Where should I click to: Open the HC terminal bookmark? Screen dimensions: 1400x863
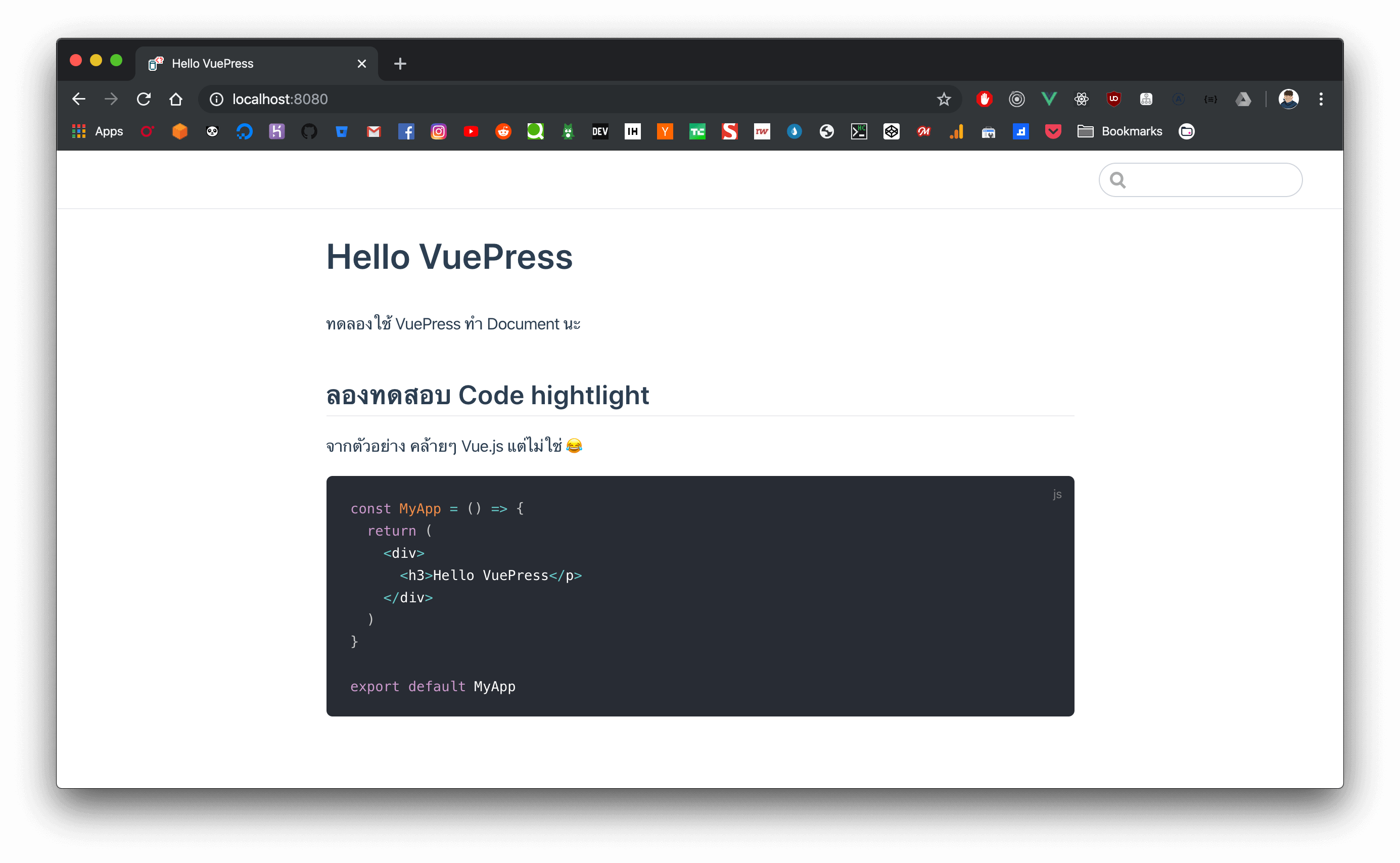[x=859, y=131]
